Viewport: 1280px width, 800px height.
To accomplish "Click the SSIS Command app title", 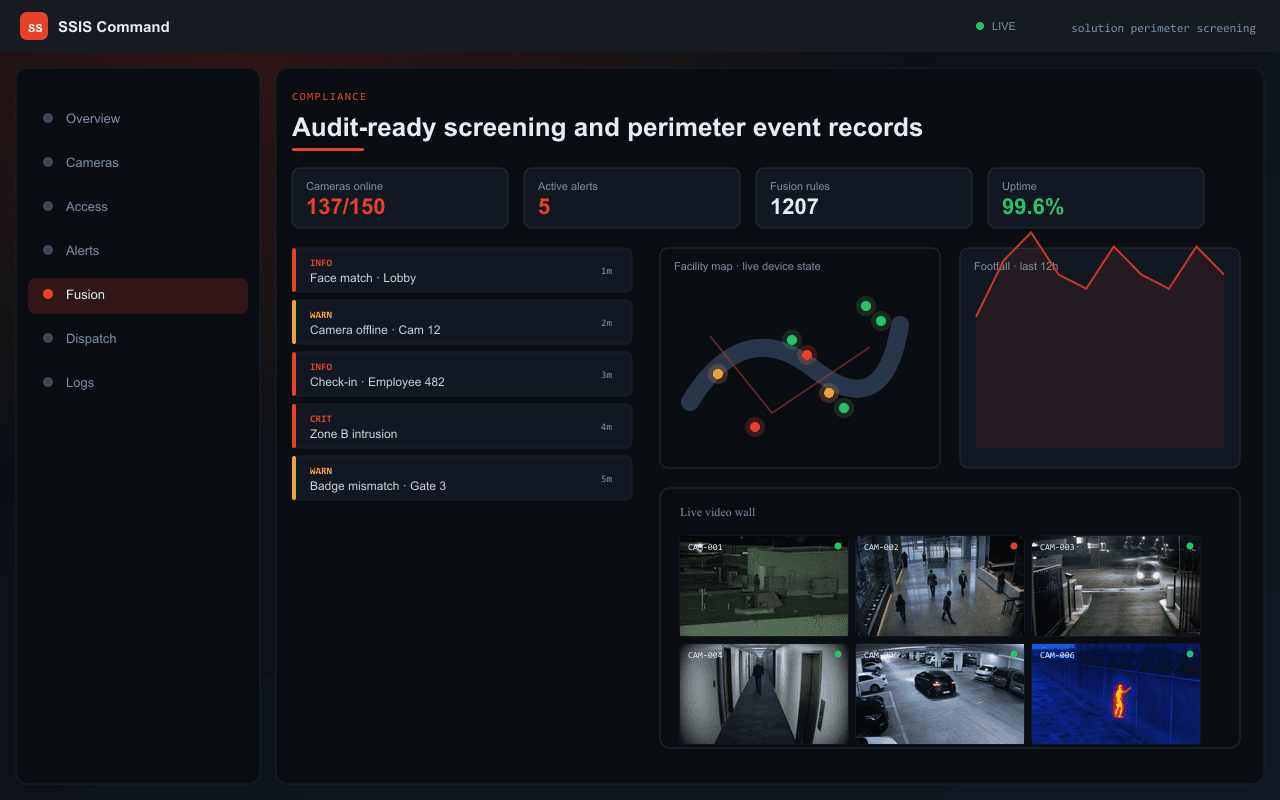I will click(114, 27).
